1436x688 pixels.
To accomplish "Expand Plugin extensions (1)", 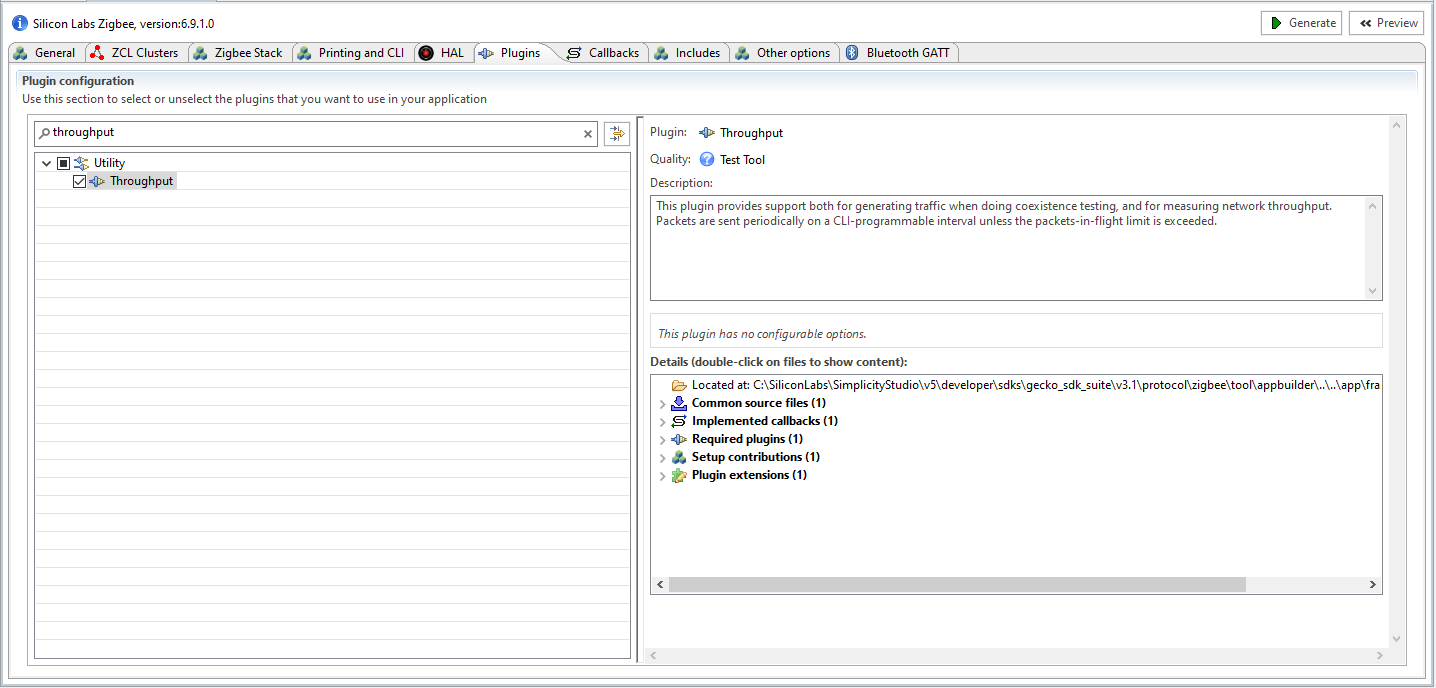I will [x=662, y=476].
